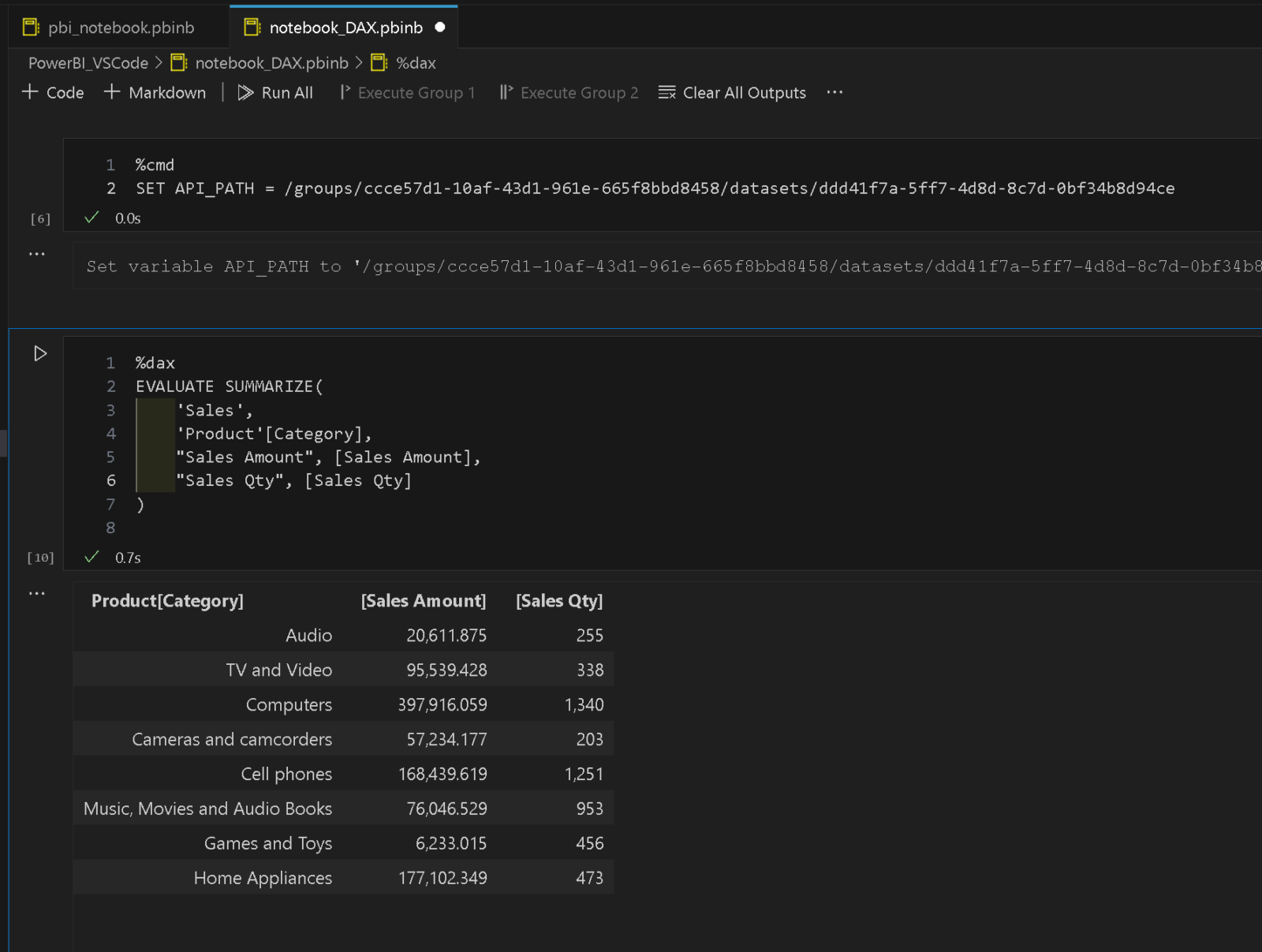
Task: Click the plus icon beside Markdown
Action: point(112,92)
